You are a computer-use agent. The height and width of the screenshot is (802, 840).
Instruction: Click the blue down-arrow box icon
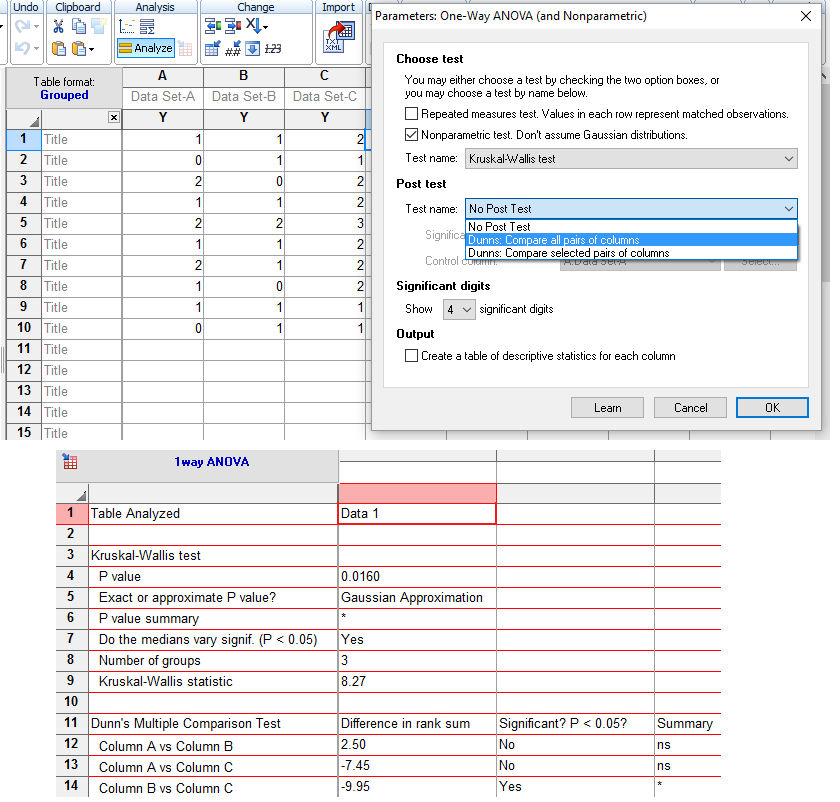click(252, 49)
